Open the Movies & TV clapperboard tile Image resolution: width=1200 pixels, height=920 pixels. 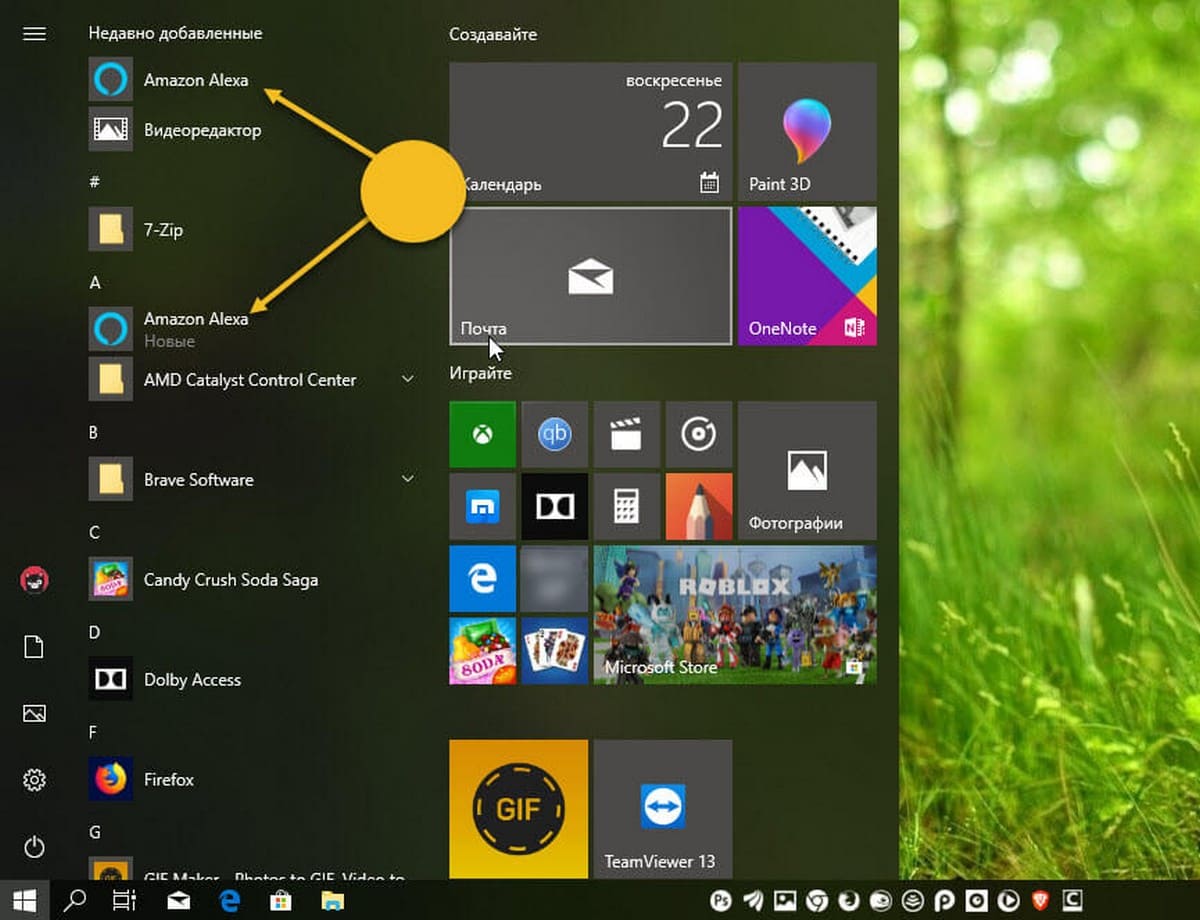point(627,434)
